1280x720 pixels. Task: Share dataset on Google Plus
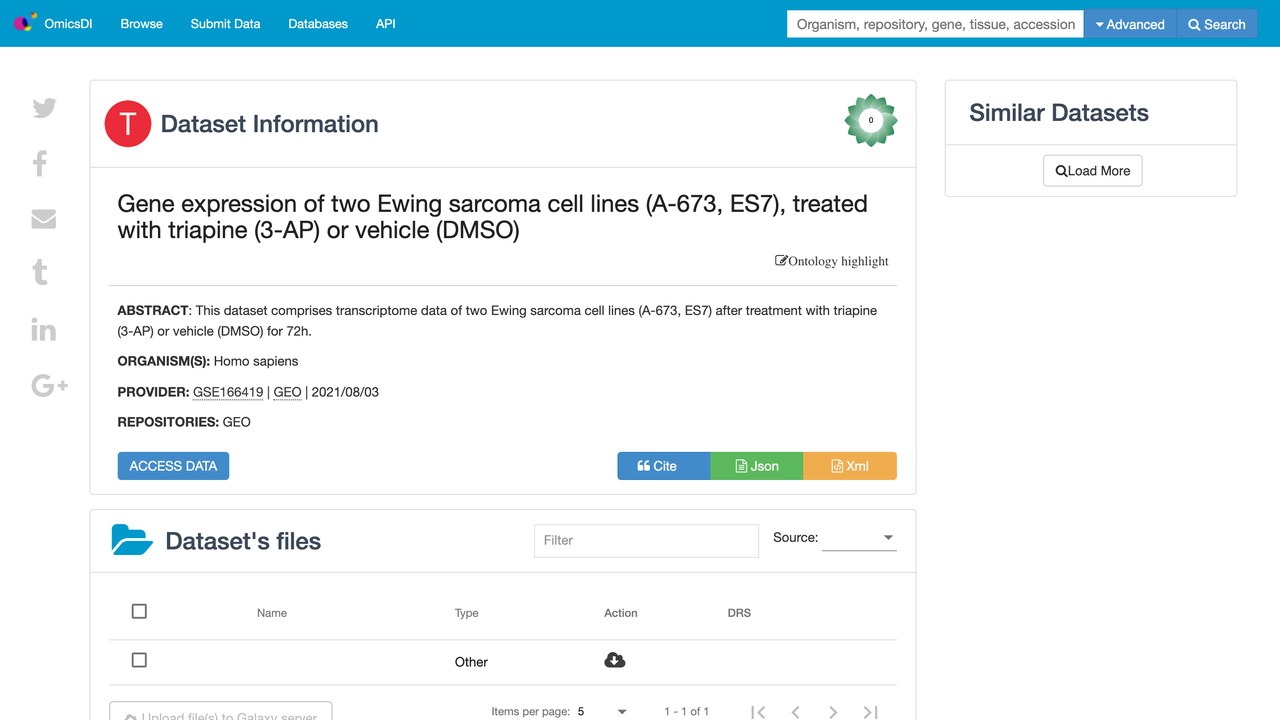50,385
